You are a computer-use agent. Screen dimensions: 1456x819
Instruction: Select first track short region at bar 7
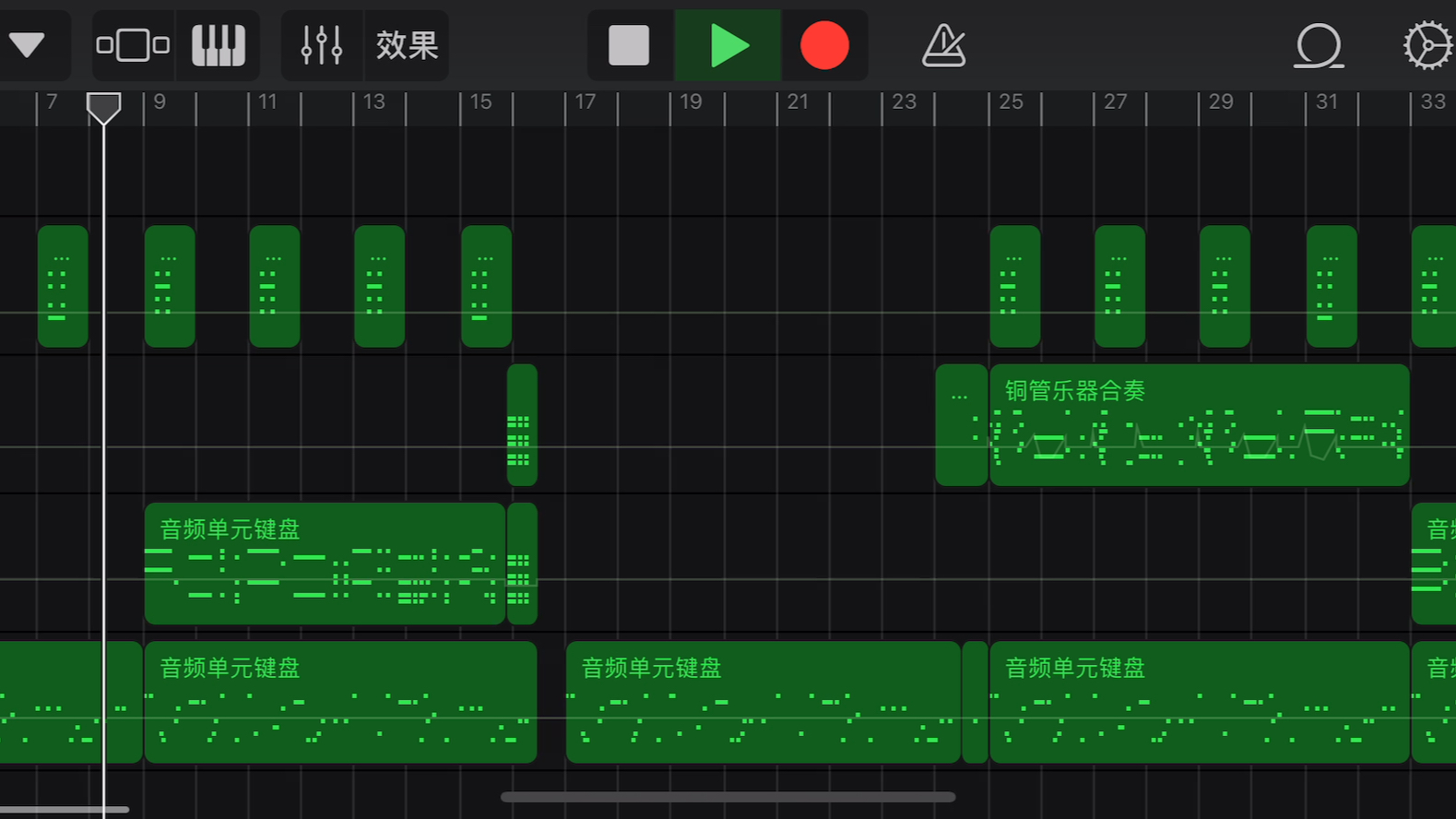pyautogui.click(x=63, y=287)
